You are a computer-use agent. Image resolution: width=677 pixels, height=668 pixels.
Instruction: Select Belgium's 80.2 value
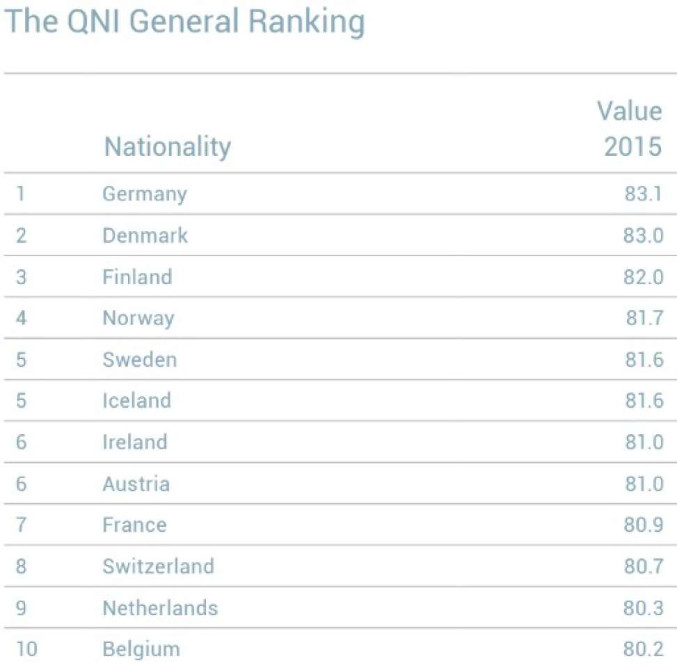click(643, 649)
